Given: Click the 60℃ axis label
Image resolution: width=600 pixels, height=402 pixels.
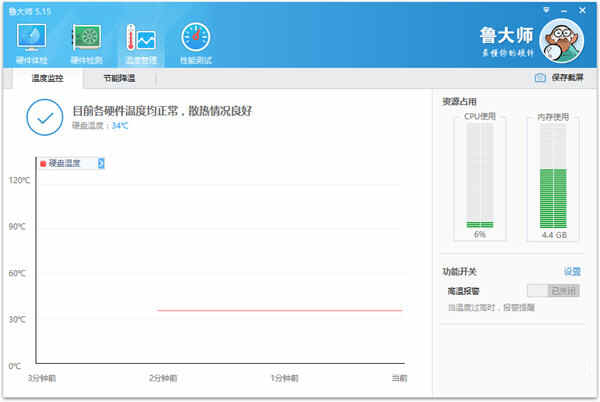Looking at the screenshot, I should [17, 273].
